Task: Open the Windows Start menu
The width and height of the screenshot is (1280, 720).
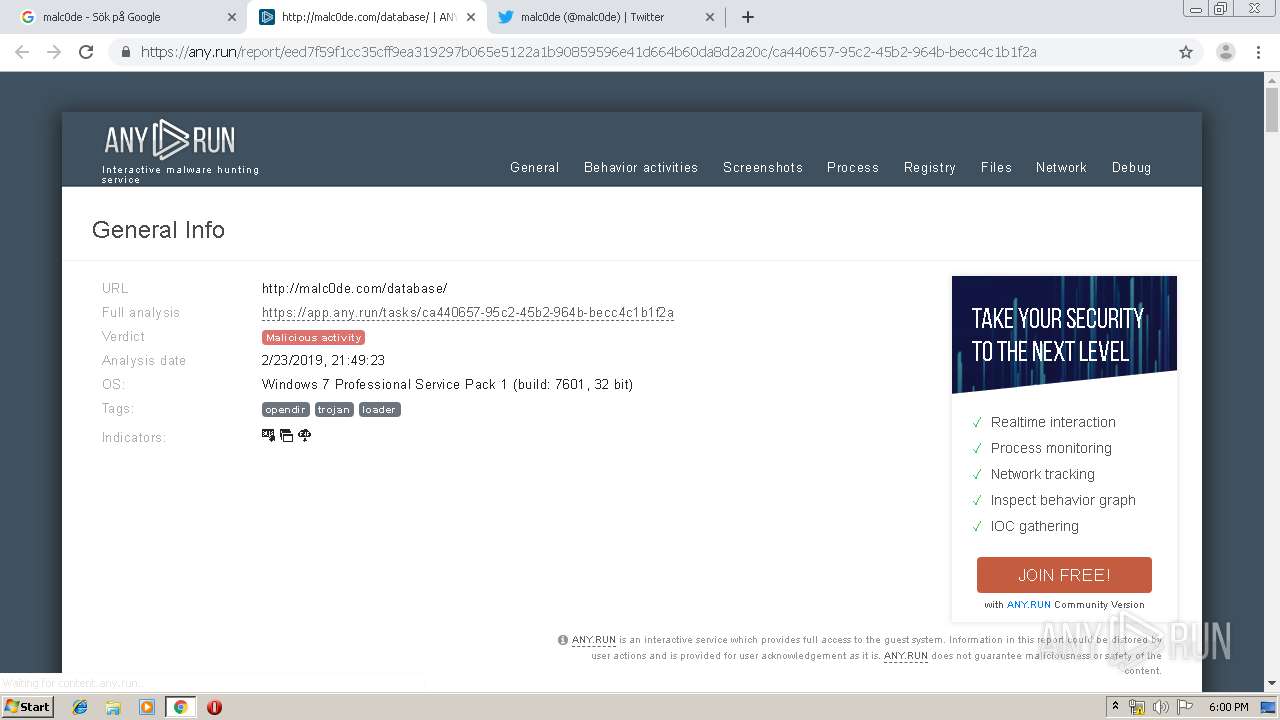Action: pos(27,707)
